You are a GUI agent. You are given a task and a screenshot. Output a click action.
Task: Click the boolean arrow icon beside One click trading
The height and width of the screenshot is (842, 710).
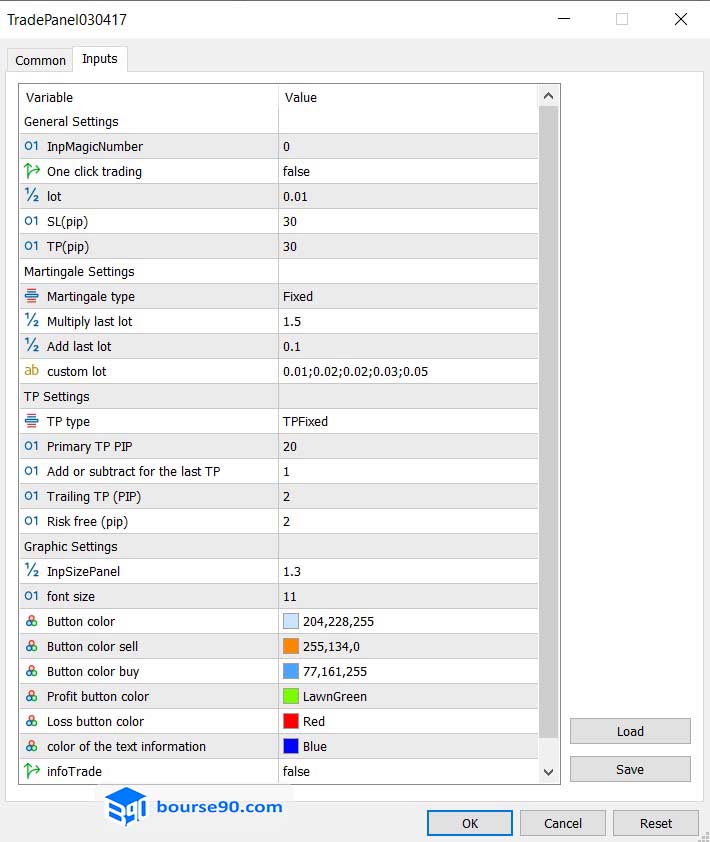(x=31, y=172)
